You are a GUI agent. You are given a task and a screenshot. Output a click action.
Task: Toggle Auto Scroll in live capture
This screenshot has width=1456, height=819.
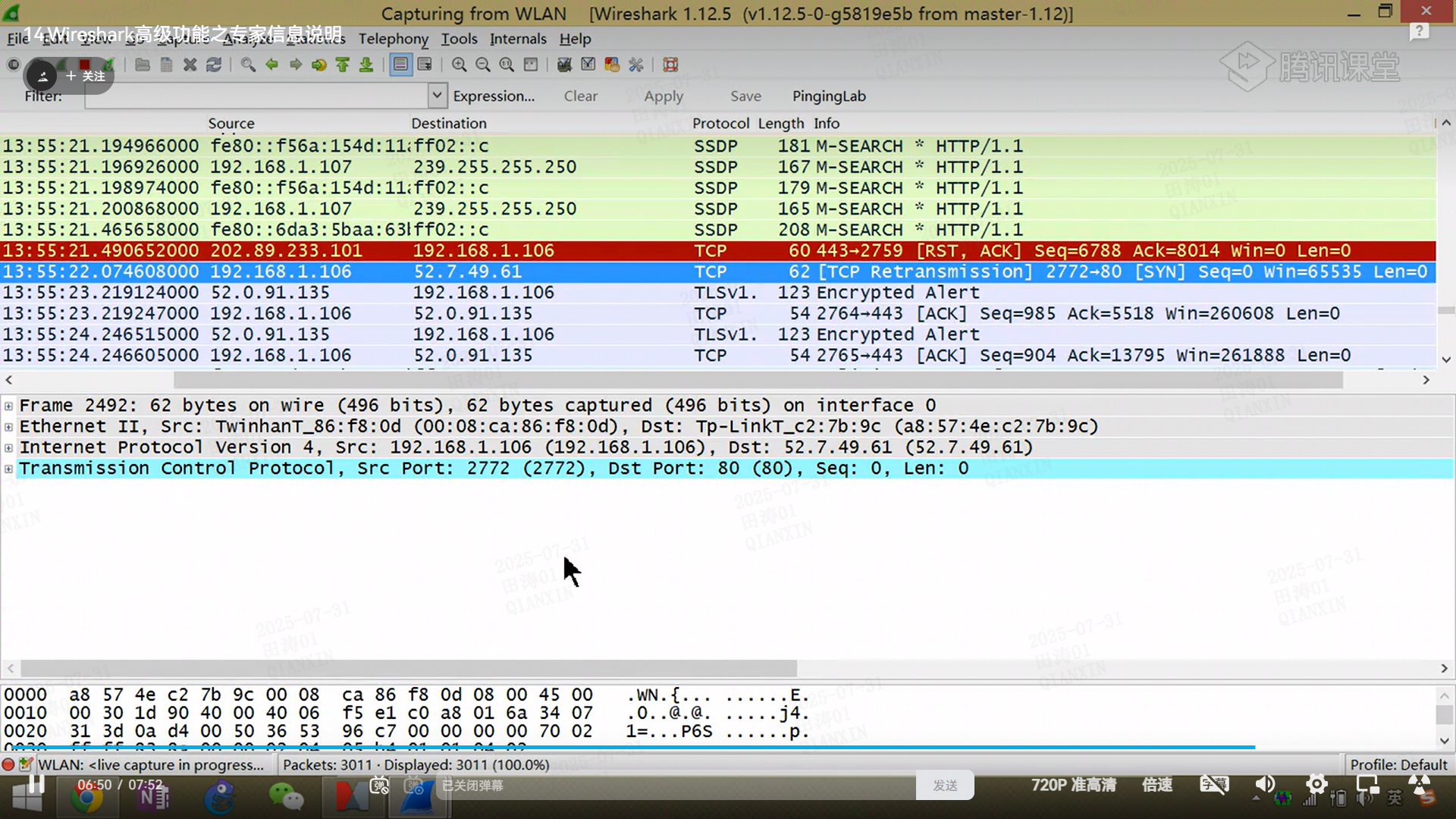(425, 64)
